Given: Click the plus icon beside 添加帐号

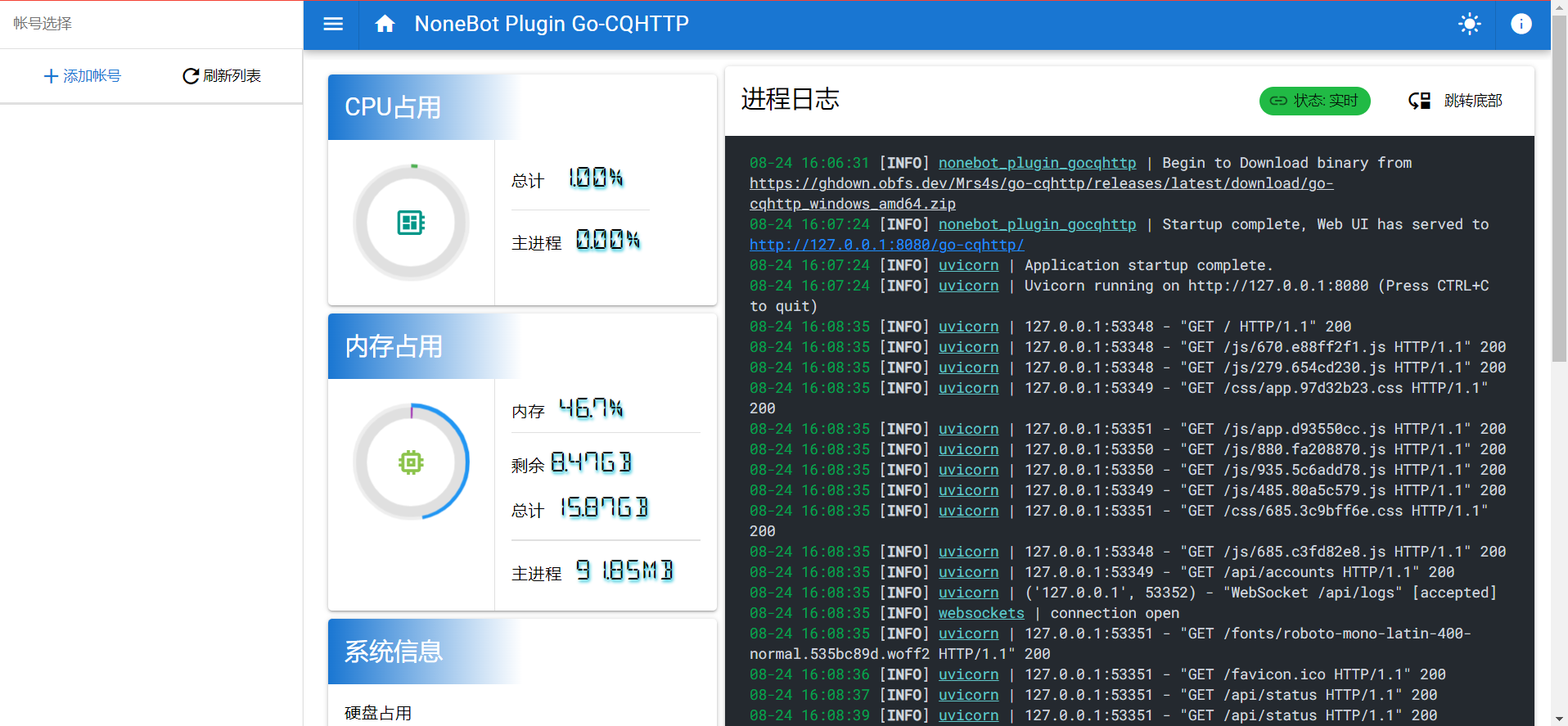Looking at the screenshot, I should (x=51, y=76).
